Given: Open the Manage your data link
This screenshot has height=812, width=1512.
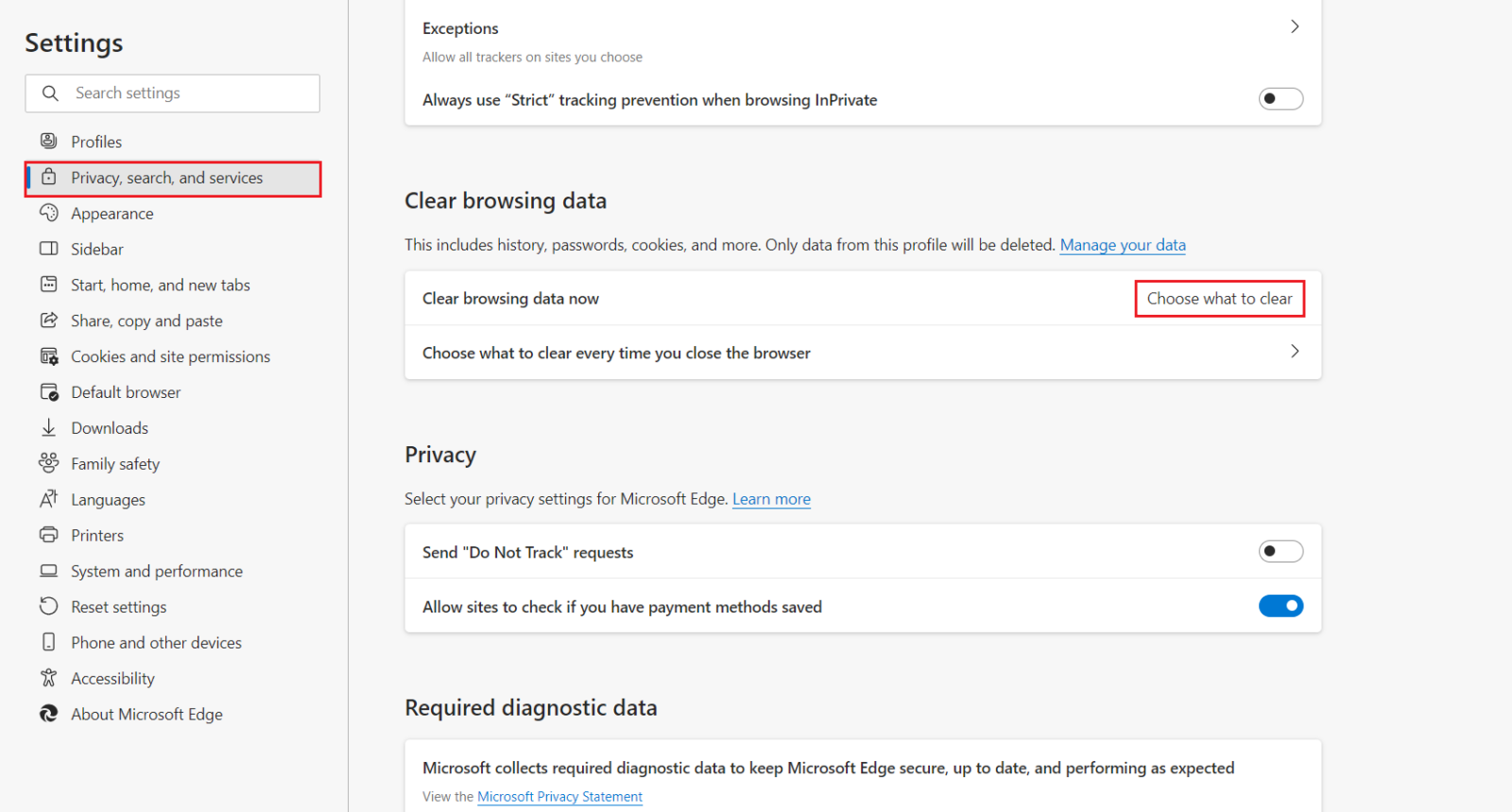Looking at the screenshot, I should 1123,245.
